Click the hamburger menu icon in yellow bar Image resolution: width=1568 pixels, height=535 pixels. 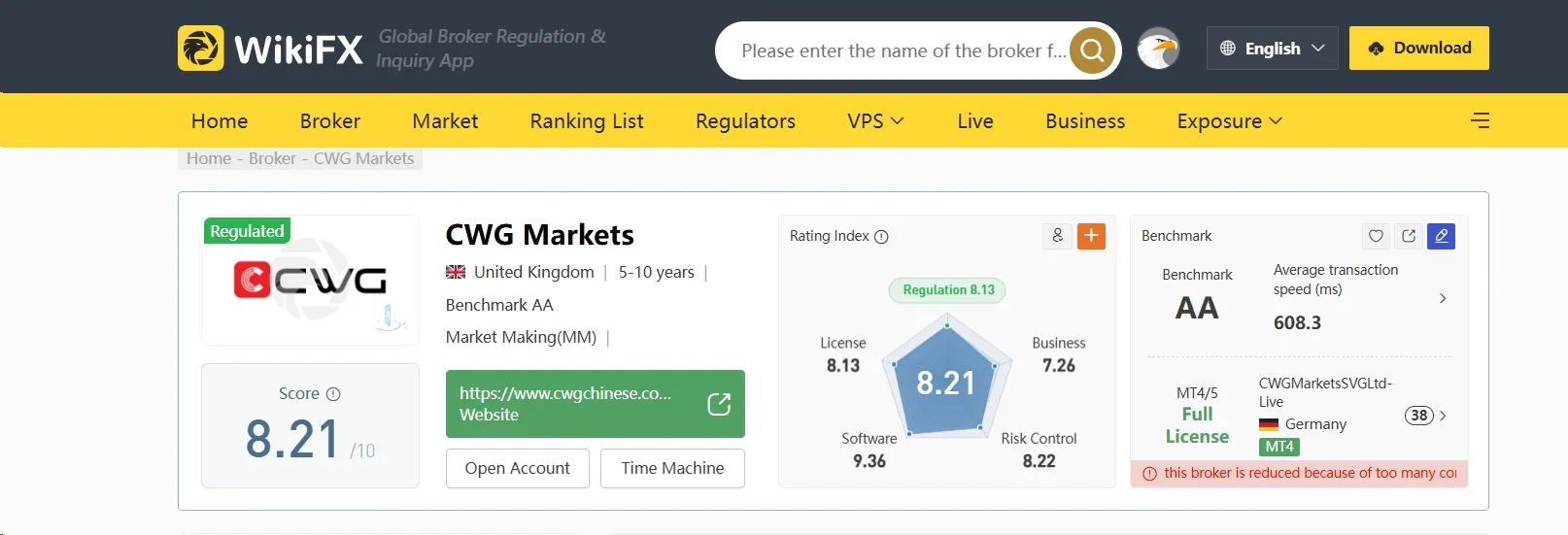click(x=1480, y=120)
